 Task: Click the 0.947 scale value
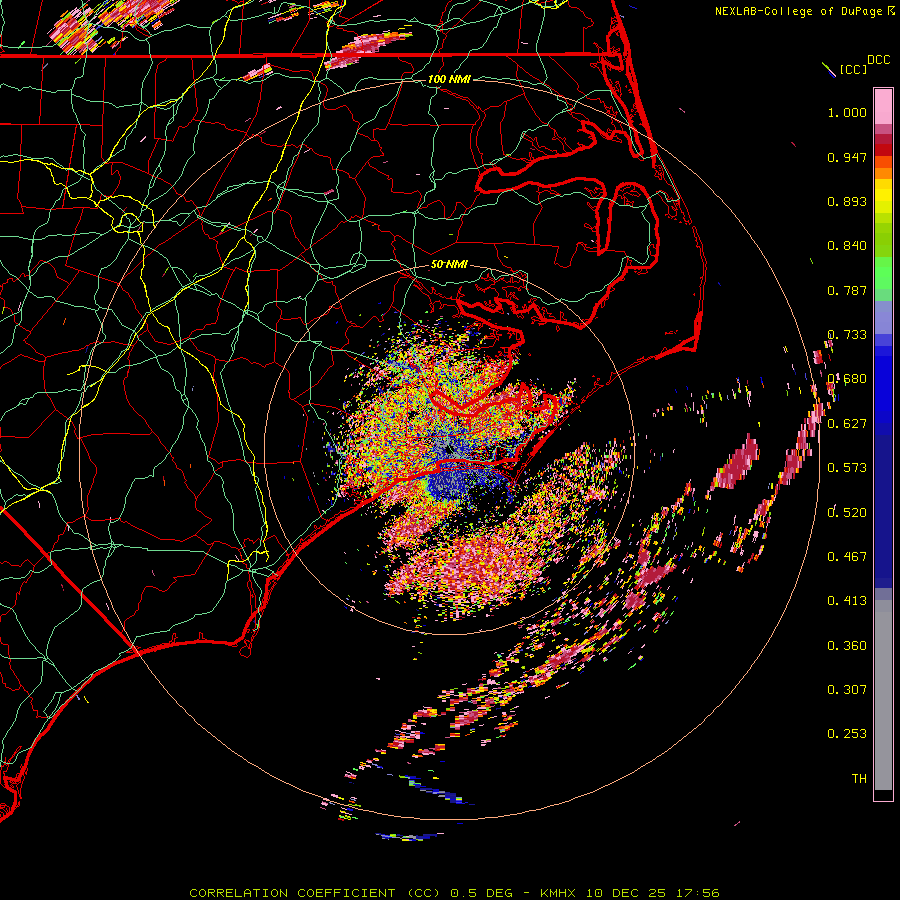coord(847,157)
